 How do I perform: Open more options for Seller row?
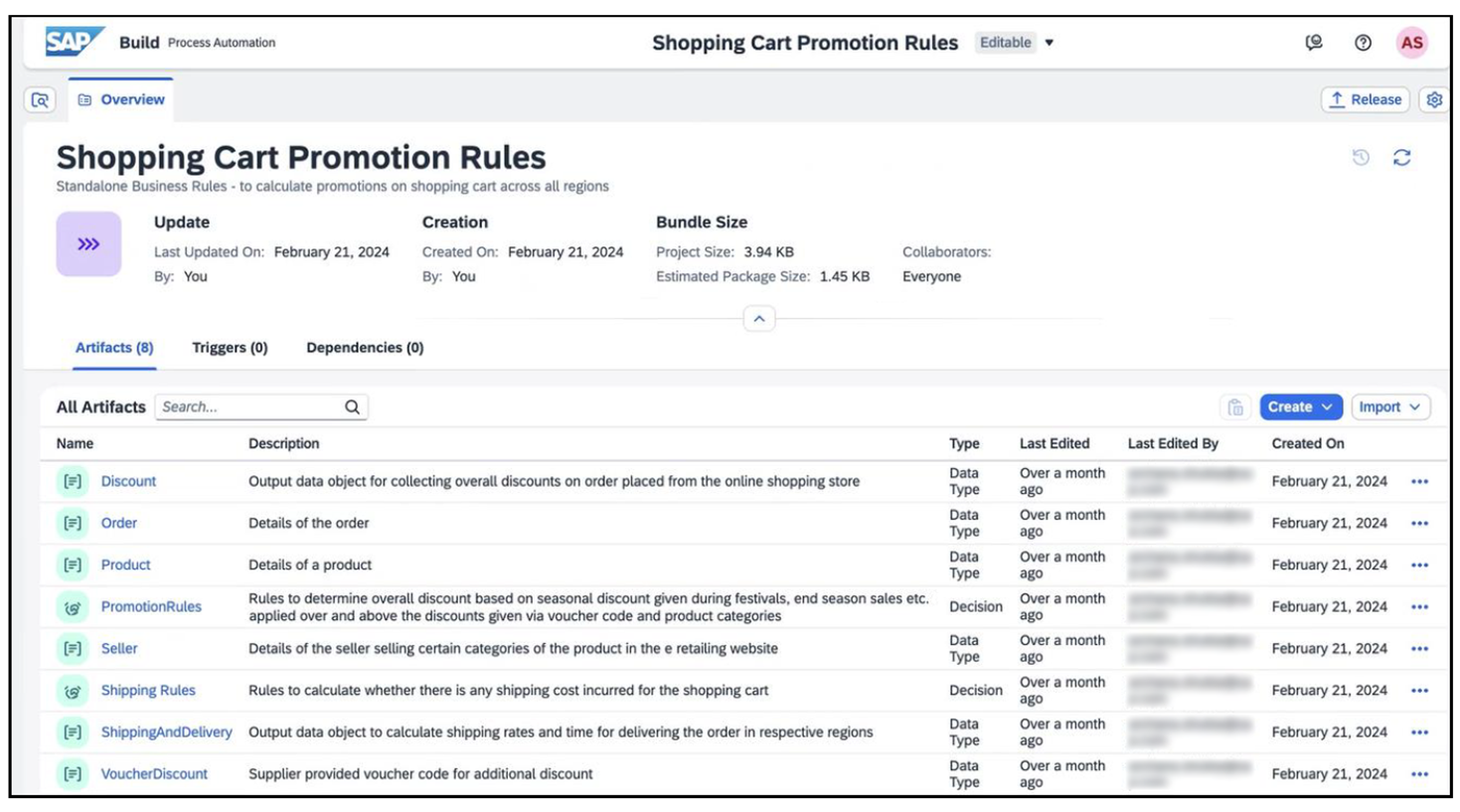(1419, 648)
